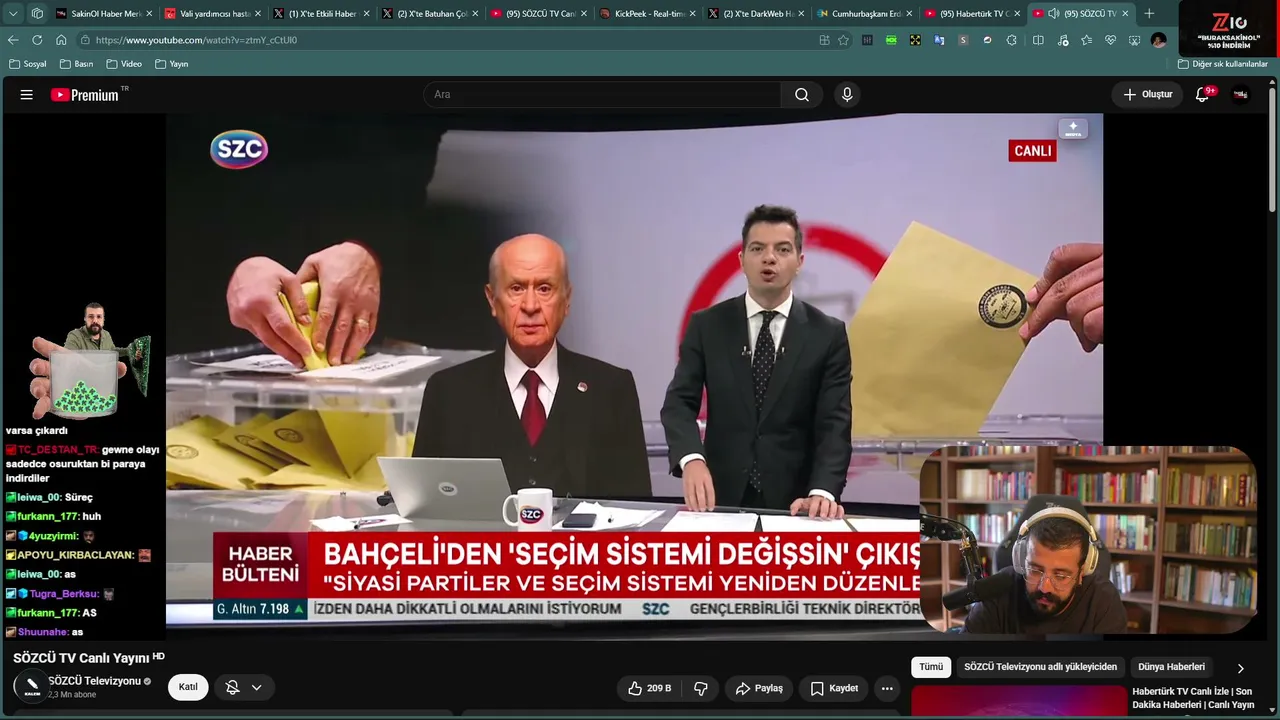Open Habertürk TV Canlı İzle recommended video
The image size is (1280, 720).
pos(1193,698)
